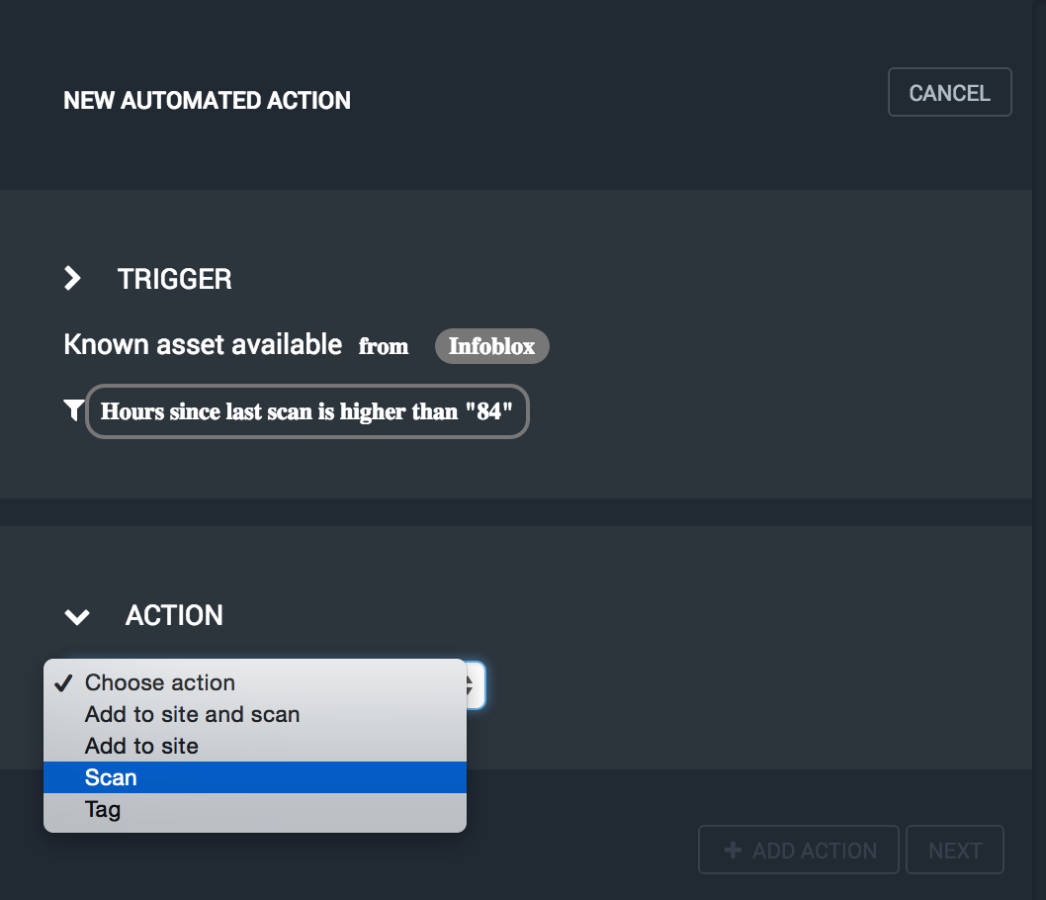Click "Known asset available" trigger text

[202, 345]
